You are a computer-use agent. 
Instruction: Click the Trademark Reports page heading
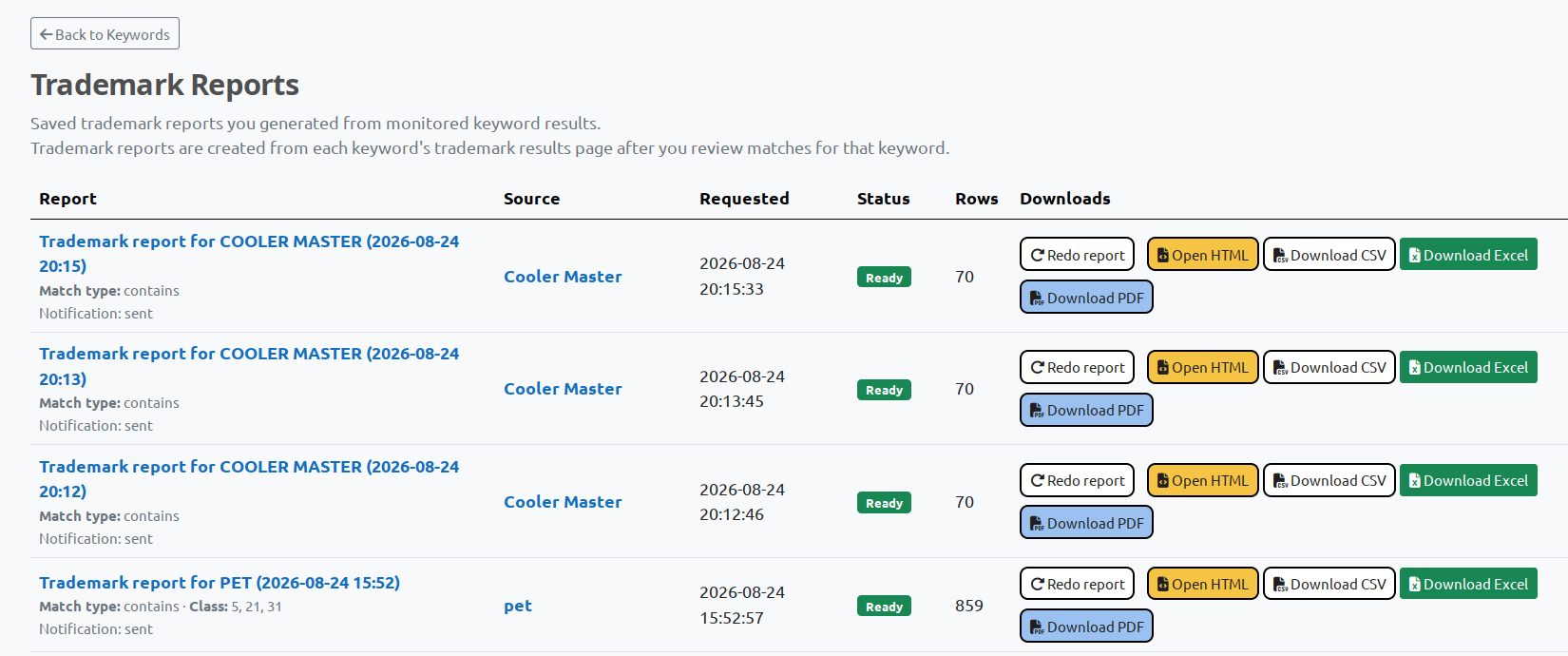coord(164,86)
